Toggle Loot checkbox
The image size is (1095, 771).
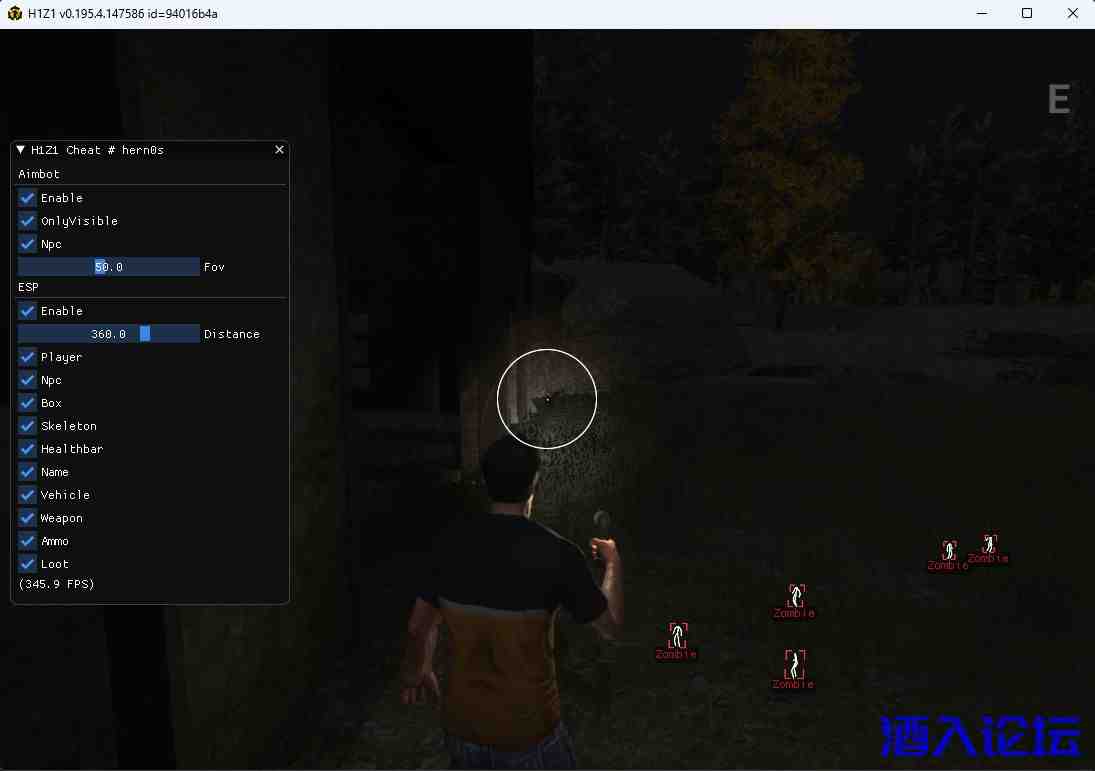(27, 564)
